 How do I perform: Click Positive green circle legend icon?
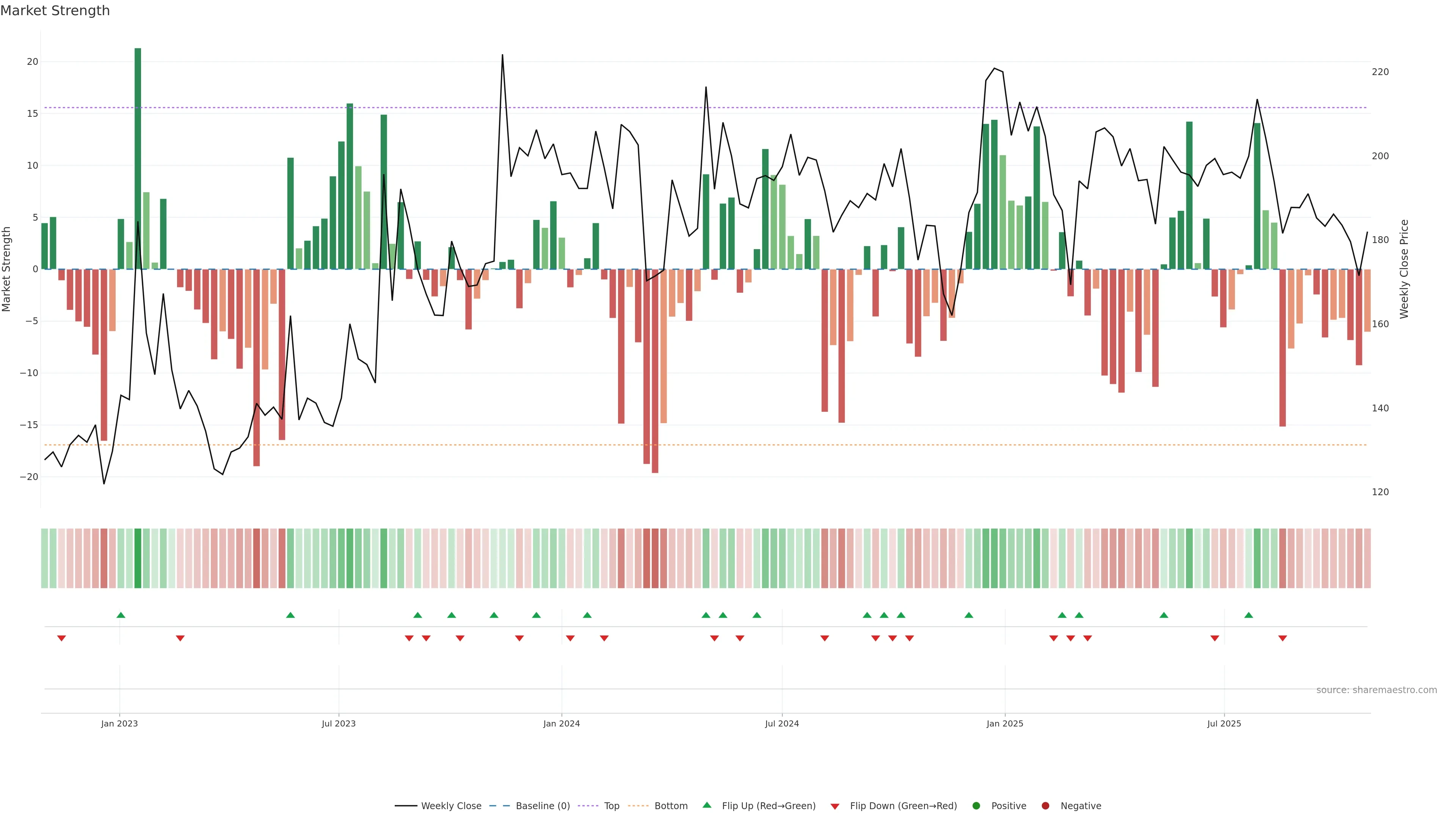click(x=976, y=805)
